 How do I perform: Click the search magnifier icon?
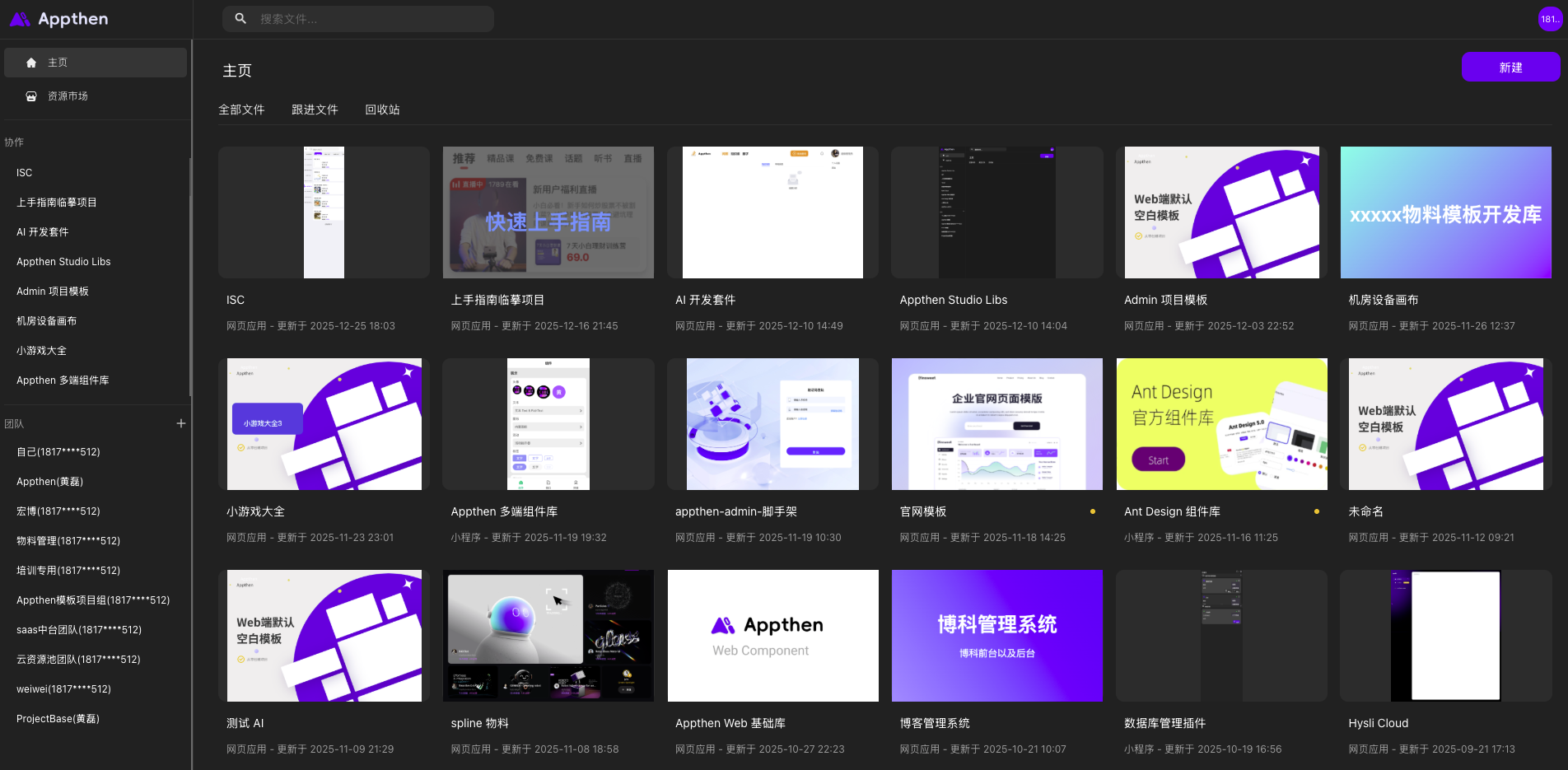(x=240, y=18)
